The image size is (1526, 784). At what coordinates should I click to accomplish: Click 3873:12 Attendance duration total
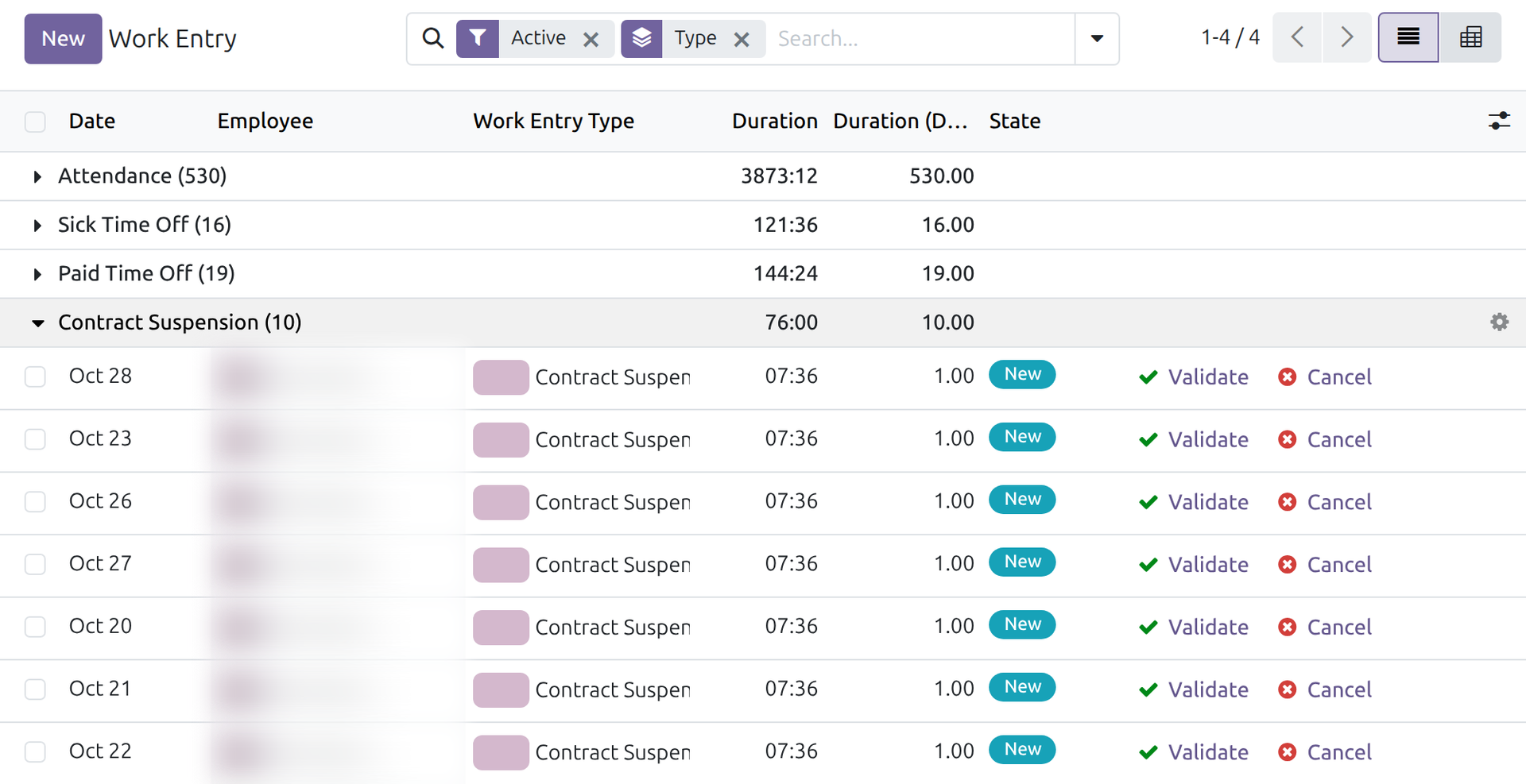[779, 176]
